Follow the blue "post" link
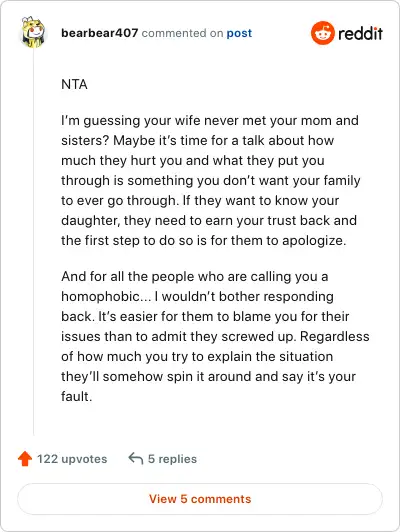The image size is (400, 532). coord(239,33)
